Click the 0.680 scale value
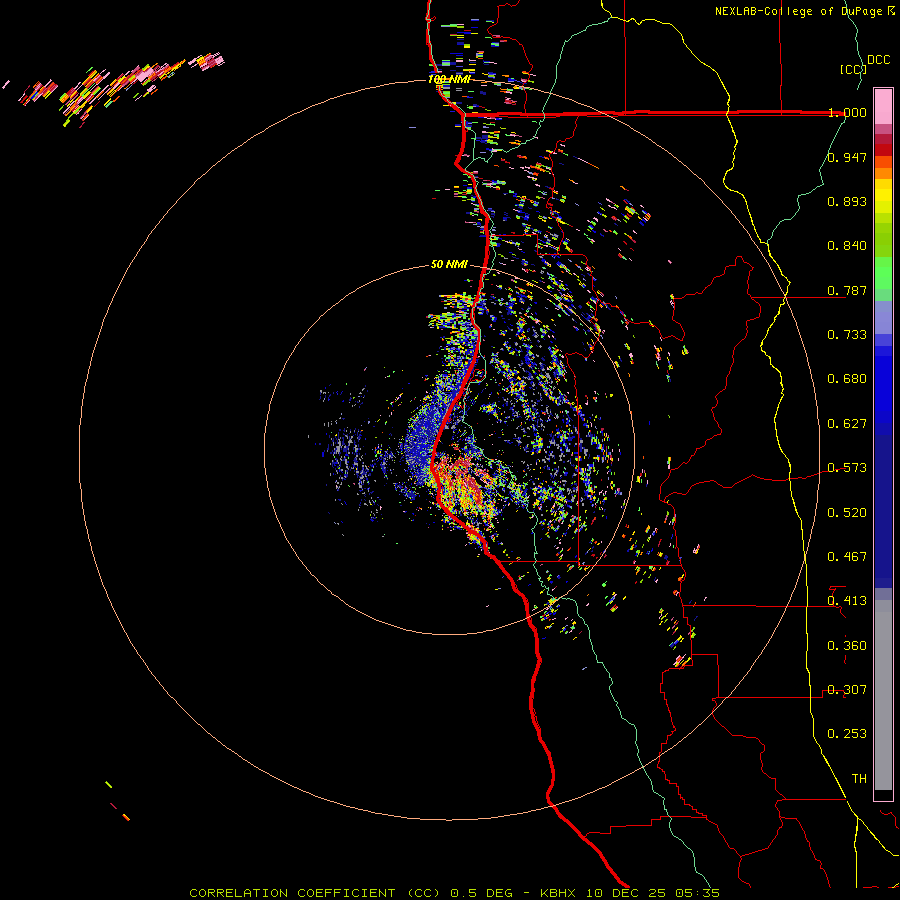 [847, 379]
